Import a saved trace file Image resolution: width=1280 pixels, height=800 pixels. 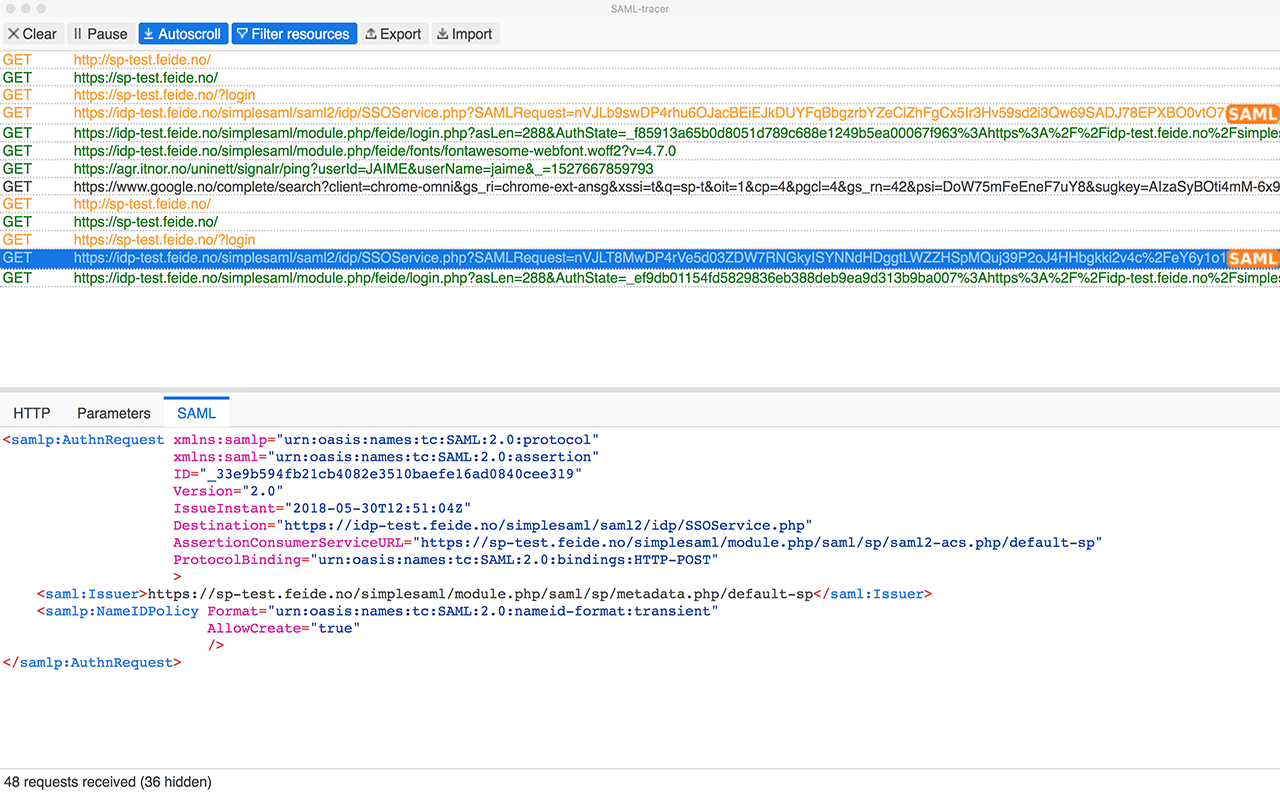pos(465,34)
